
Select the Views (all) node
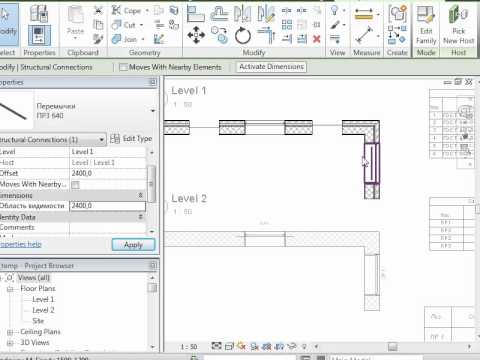coord(34,278)
